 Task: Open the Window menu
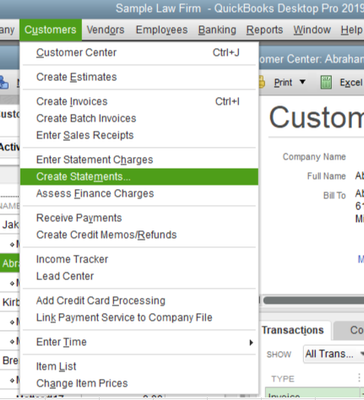[312, 30]
